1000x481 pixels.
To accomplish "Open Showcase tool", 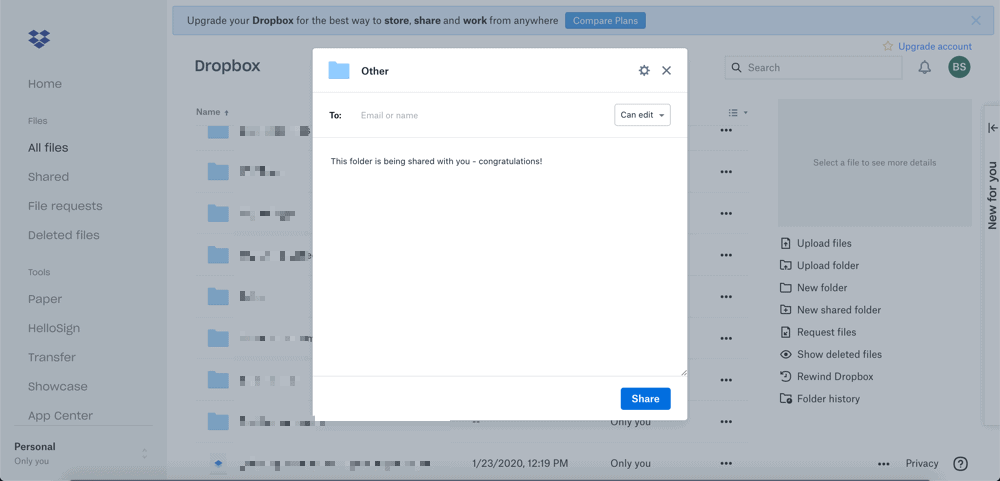I will pyautogui.click(x=57, y=387).
